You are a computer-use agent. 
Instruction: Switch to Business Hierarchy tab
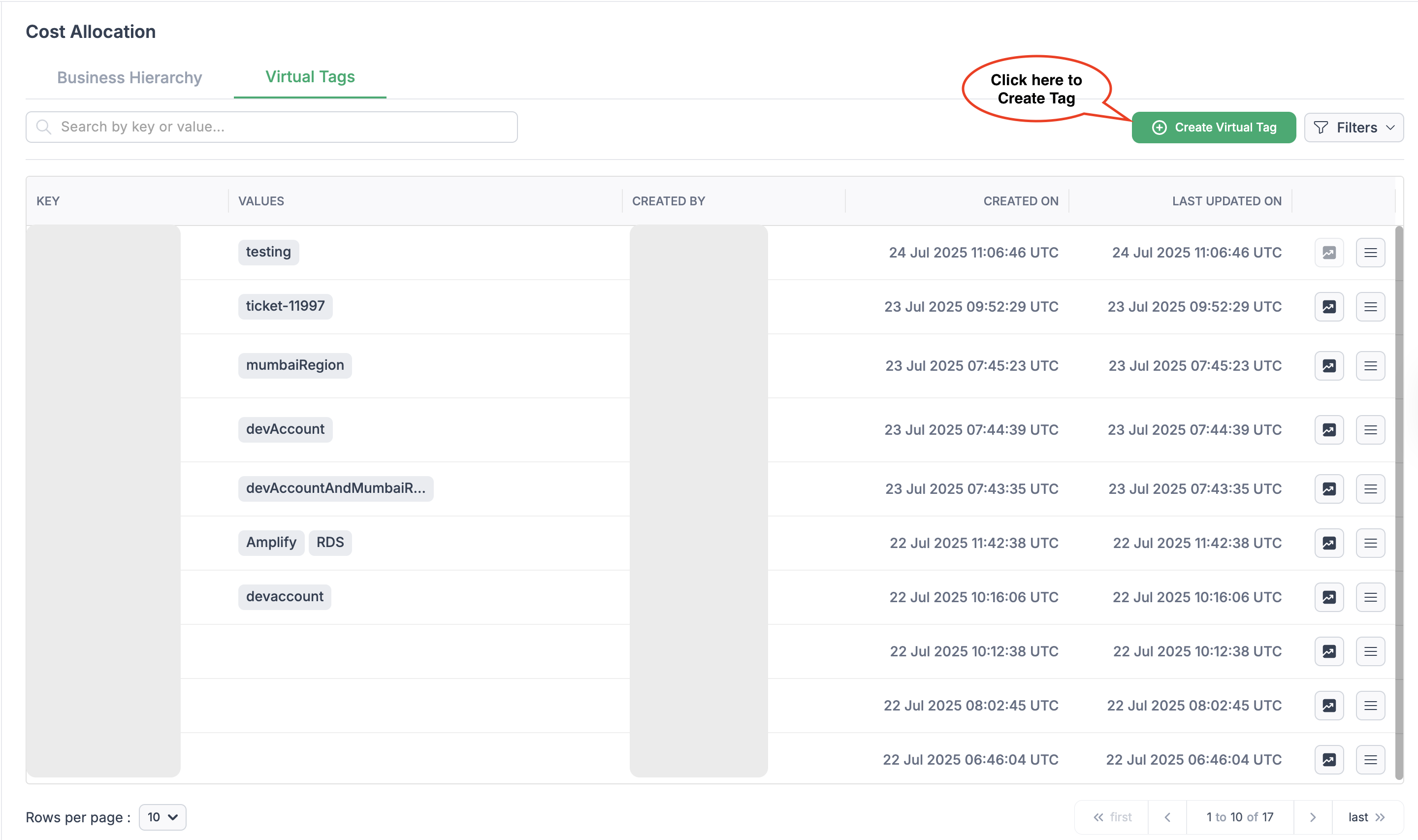click(129, 77)
